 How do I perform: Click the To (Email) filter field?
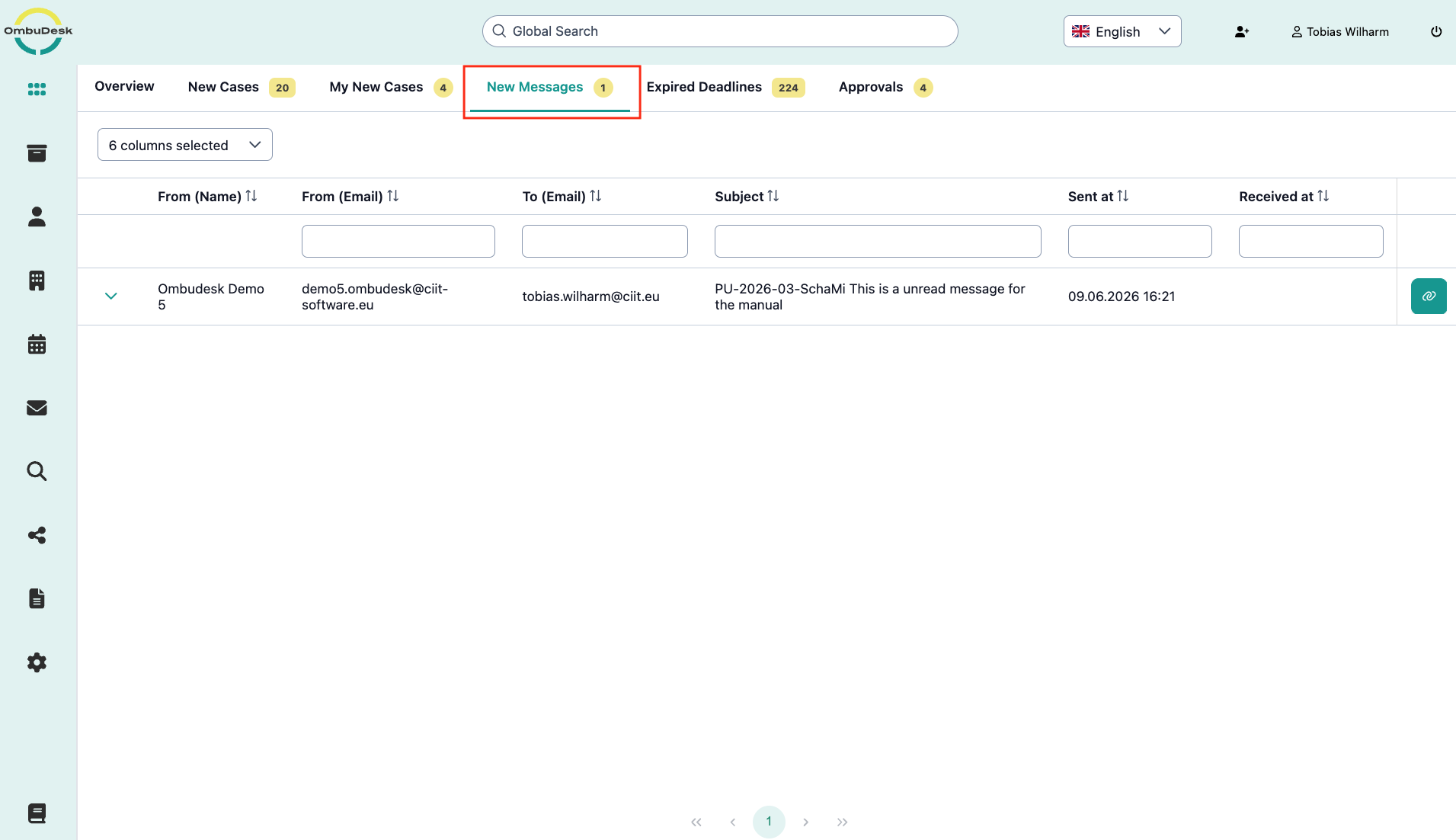coord(605,241)
